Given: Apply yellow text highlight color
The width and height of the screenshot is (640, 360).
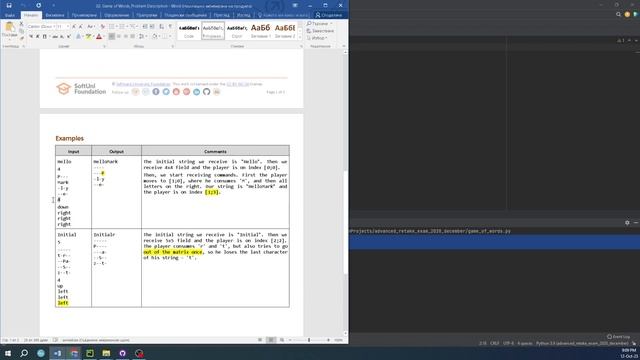Looking at the screenshot, I should click(x=88, y=37).
